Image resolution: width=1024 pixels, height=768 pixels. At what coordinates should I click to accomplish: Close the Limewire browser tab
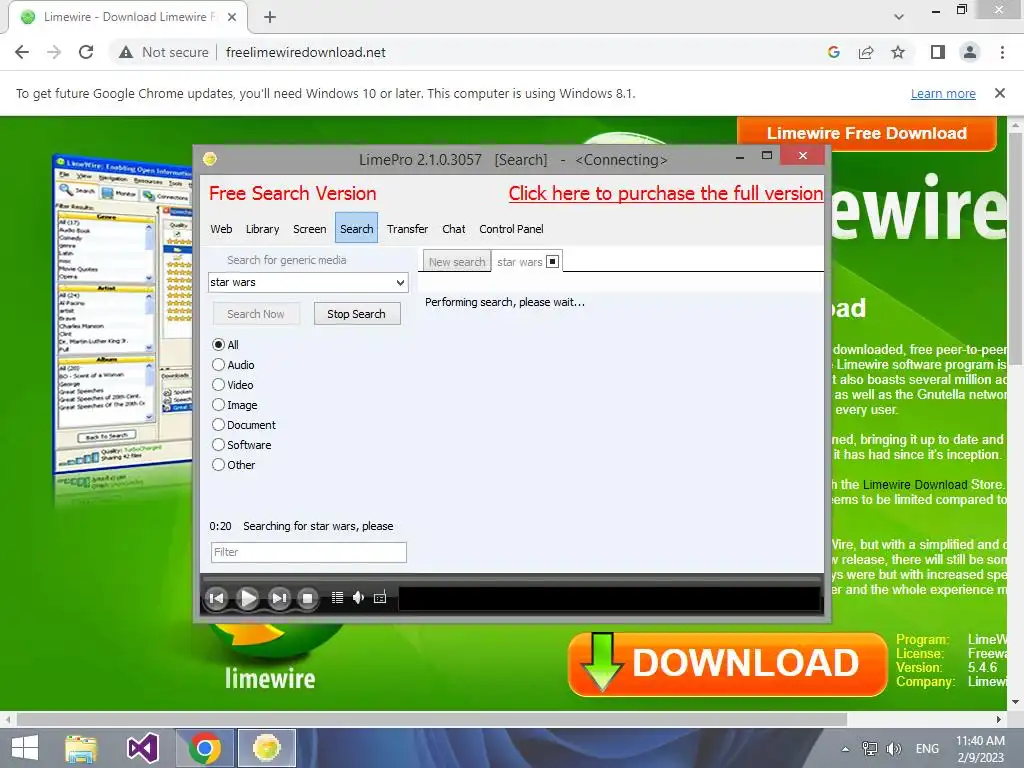pos(232,17)
